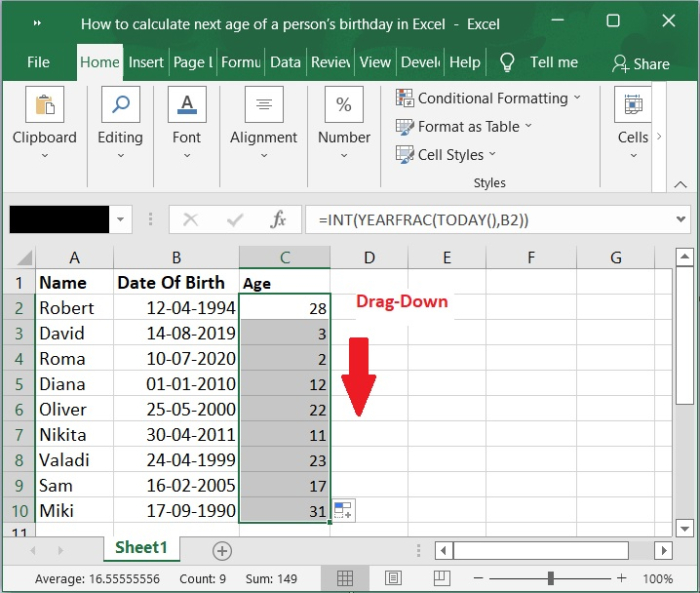
Task: Open the Number percent group icon
Action: (x=344, y=104)
